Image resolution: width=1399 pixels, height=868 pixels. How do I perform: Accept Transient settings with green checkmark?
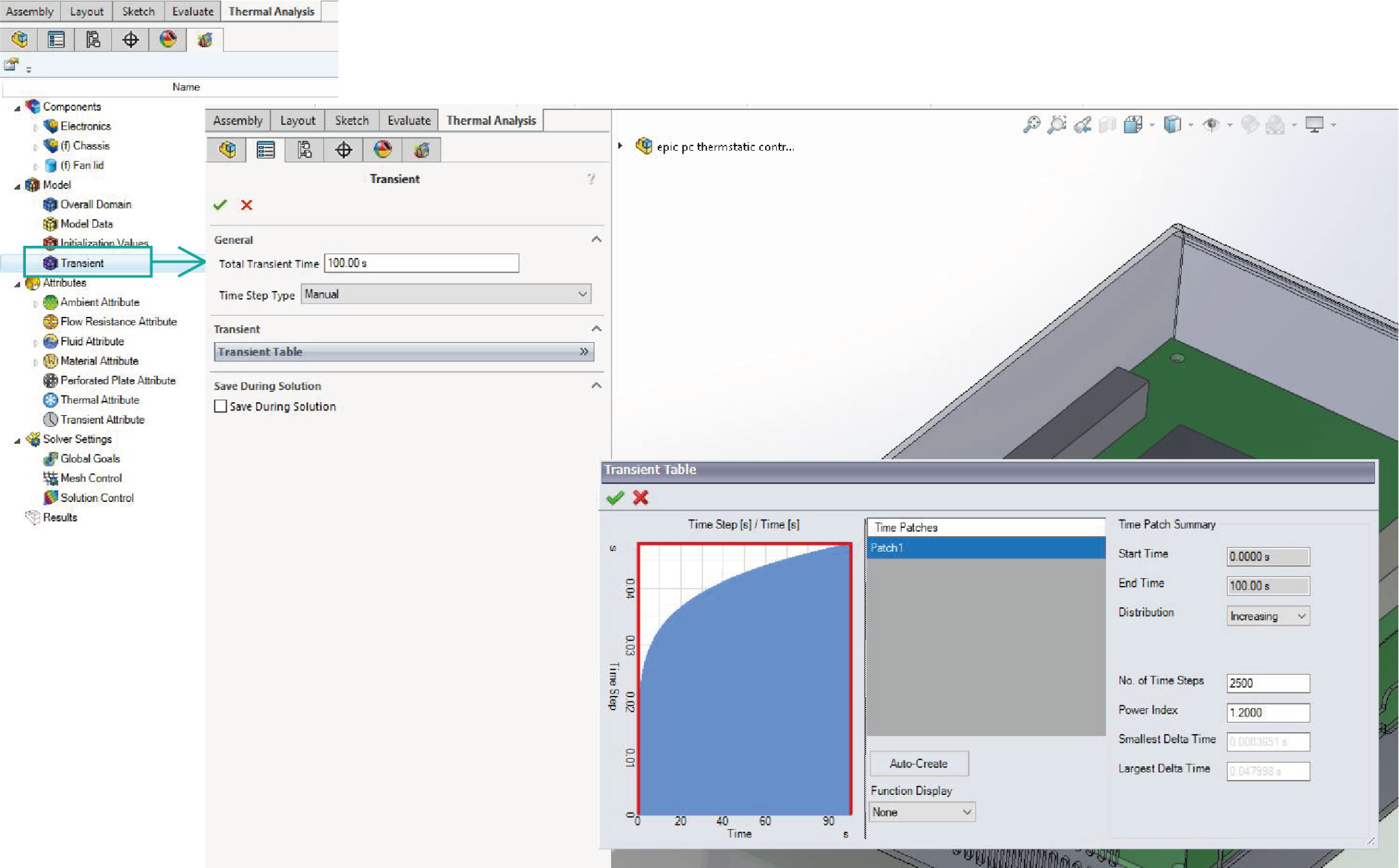pos(220,205)
